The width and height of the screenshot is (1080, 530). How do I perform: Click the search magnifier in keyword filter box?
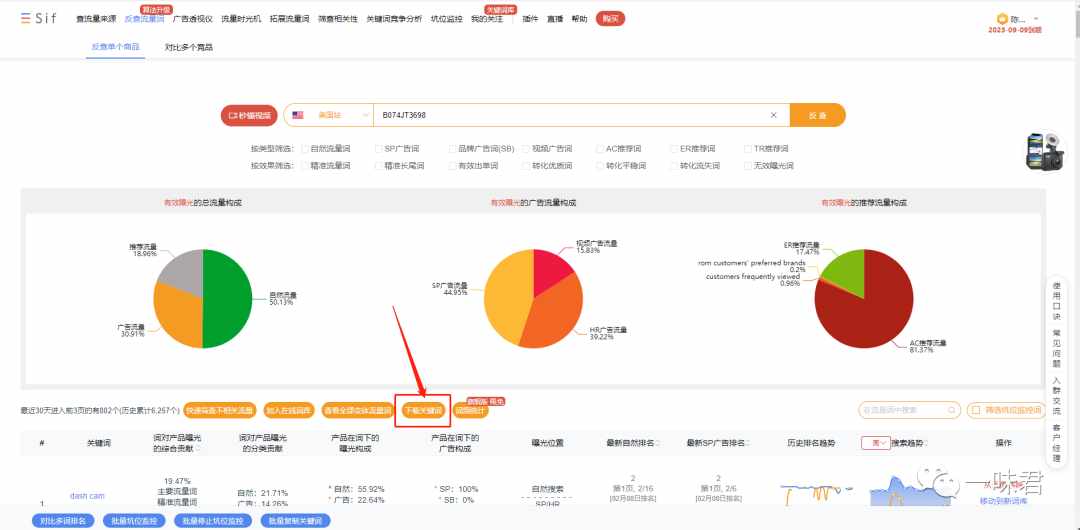click(951, 410)
